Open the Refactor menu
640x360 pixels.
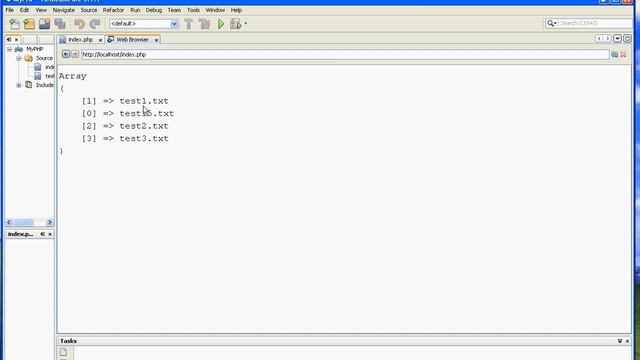(113, 10)
